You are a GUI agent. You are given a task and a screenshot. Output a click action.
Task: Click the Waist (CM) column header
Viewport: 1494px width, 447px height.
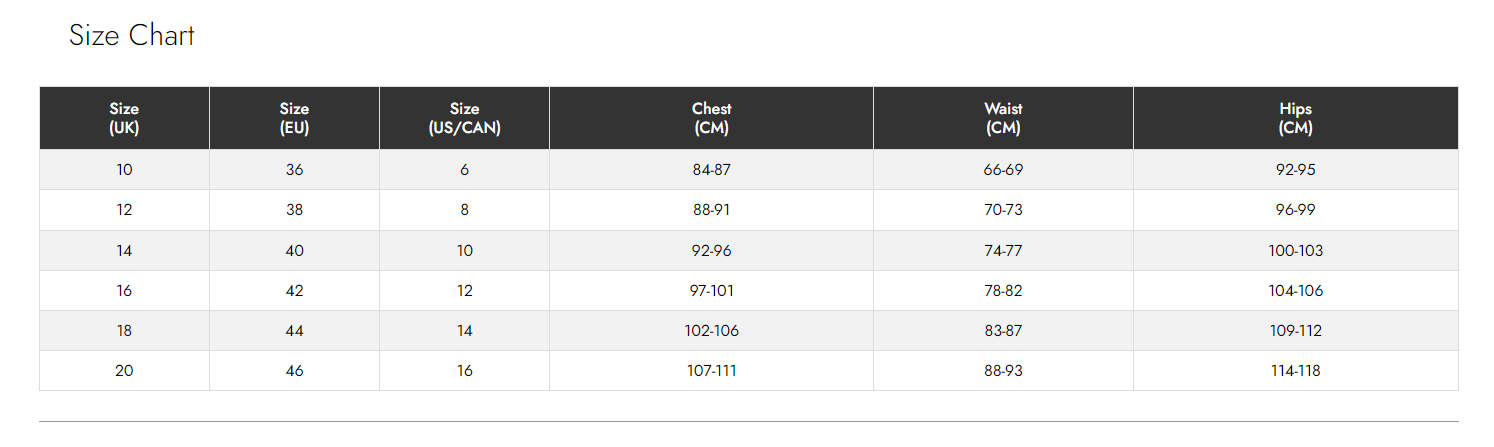coord(1004,118)
